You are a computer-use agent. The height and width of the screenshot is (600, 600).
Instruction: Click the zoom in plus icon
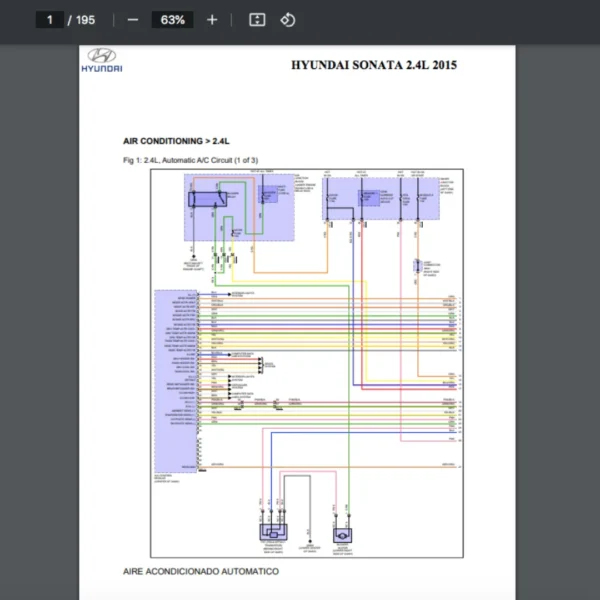(x=212, y=20)
